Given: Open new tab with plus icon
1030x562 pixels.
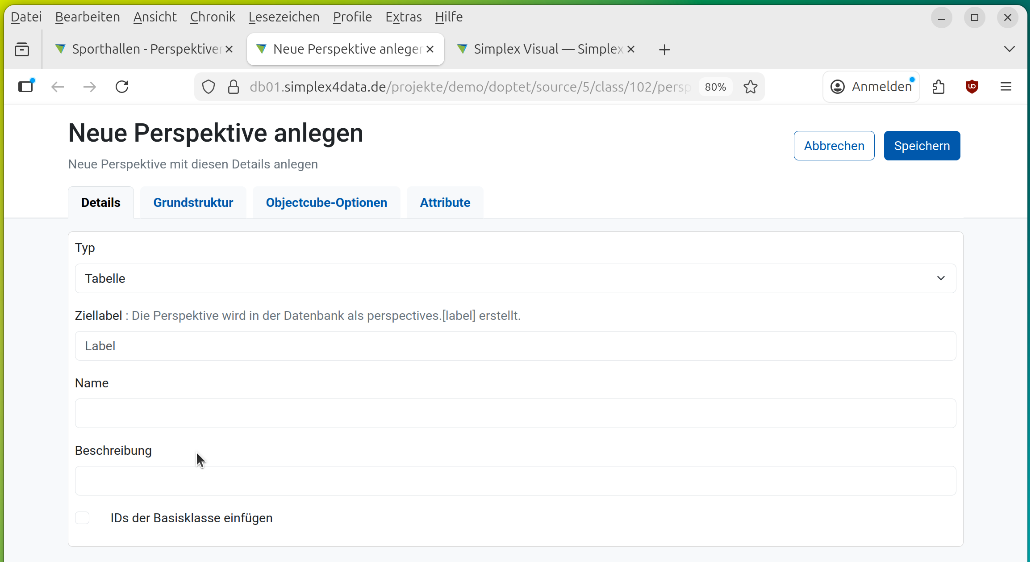Looking at the screenshot, I should [664, 49].
